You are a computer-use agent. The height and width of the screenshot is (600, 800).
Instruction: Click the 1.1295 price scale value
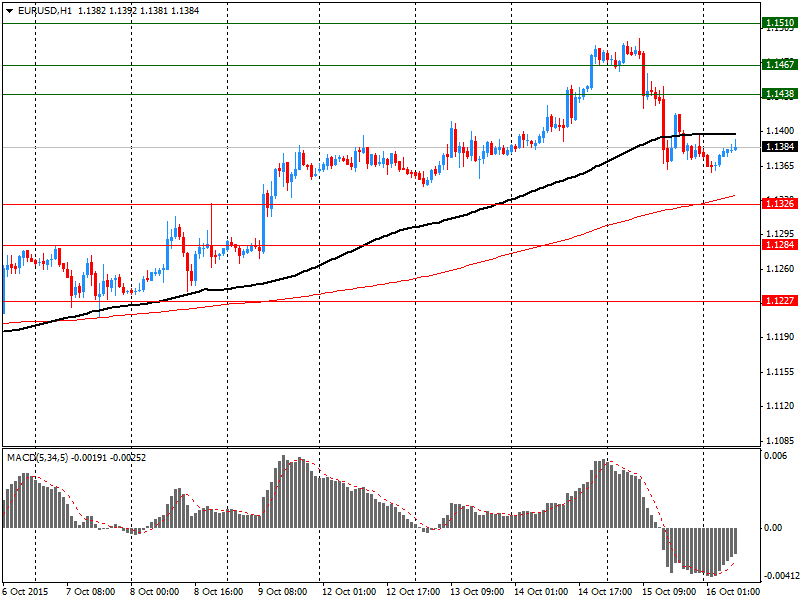781,234
